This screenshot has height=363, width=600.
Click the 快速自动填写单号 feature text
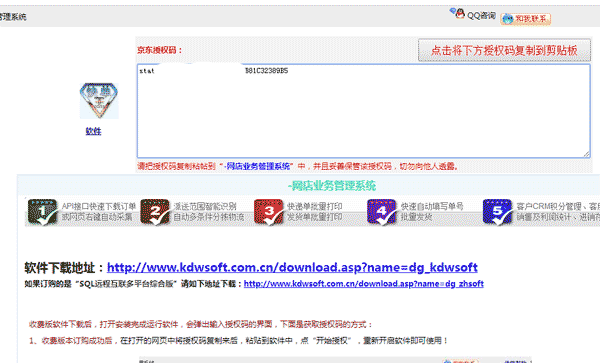pos(432,206)
